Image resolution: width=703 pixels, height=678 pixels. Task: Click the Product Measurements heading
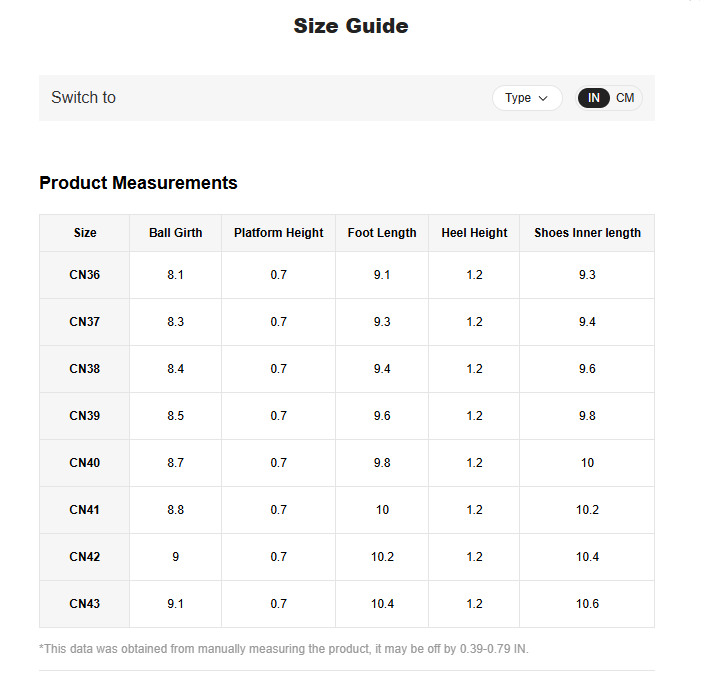[138, 183]
